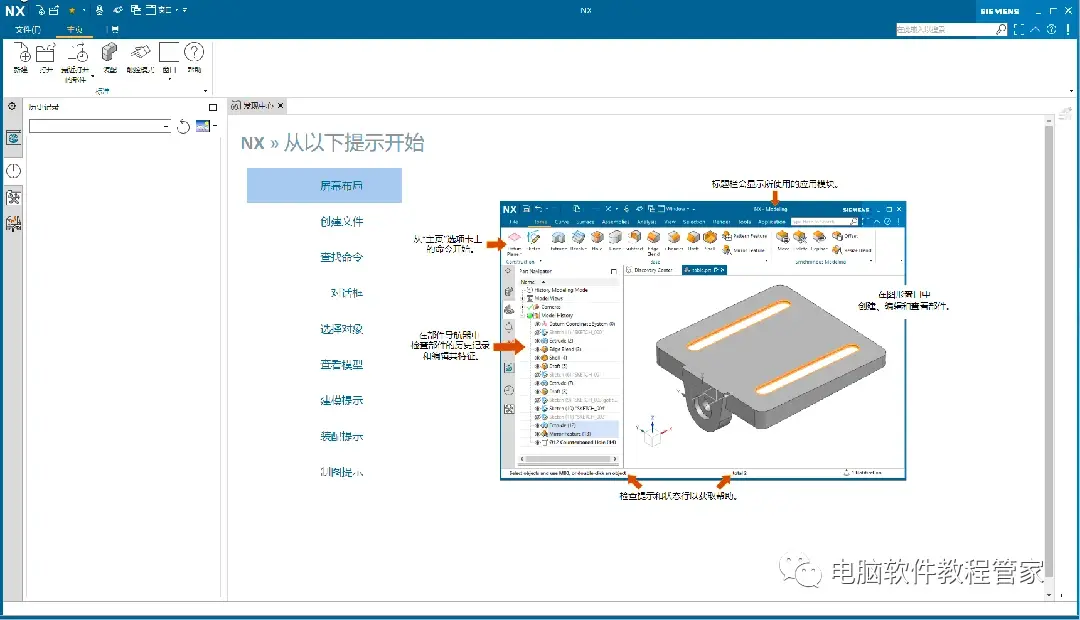
Task: Expand the 窗口 ribbon button dropdown arrow
Action: [x=169, y=79]
